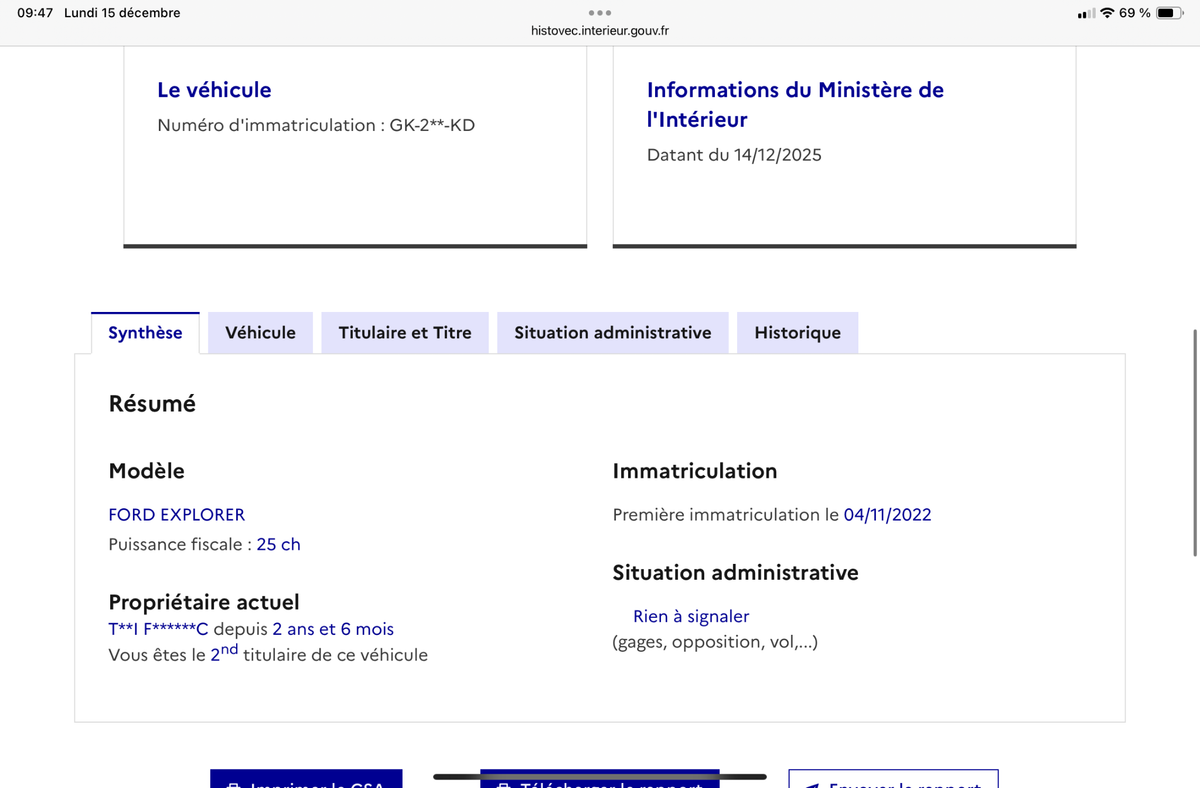This screenshot has height=788, width=1200.
Task: Switch to the Synthèse tab
Action: [x=145, y=333]
